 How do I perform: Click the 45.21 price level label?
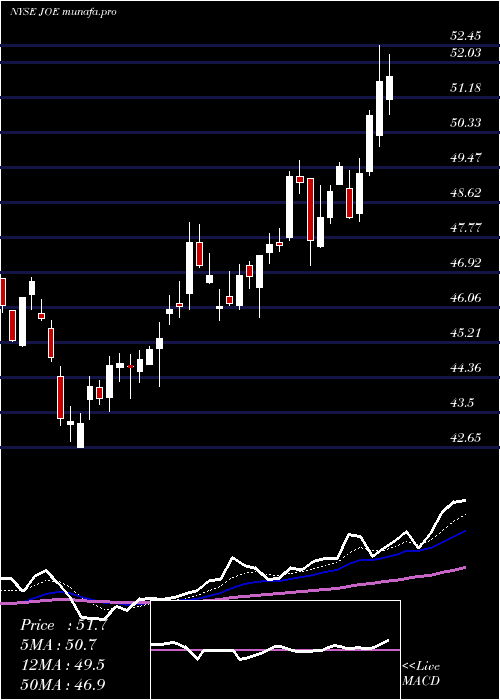[x=466, y=333]
